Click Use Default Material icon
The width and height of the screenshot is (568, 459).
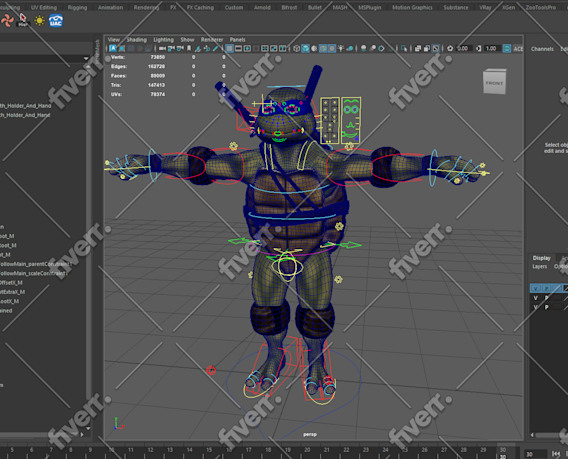coord(314,49)
